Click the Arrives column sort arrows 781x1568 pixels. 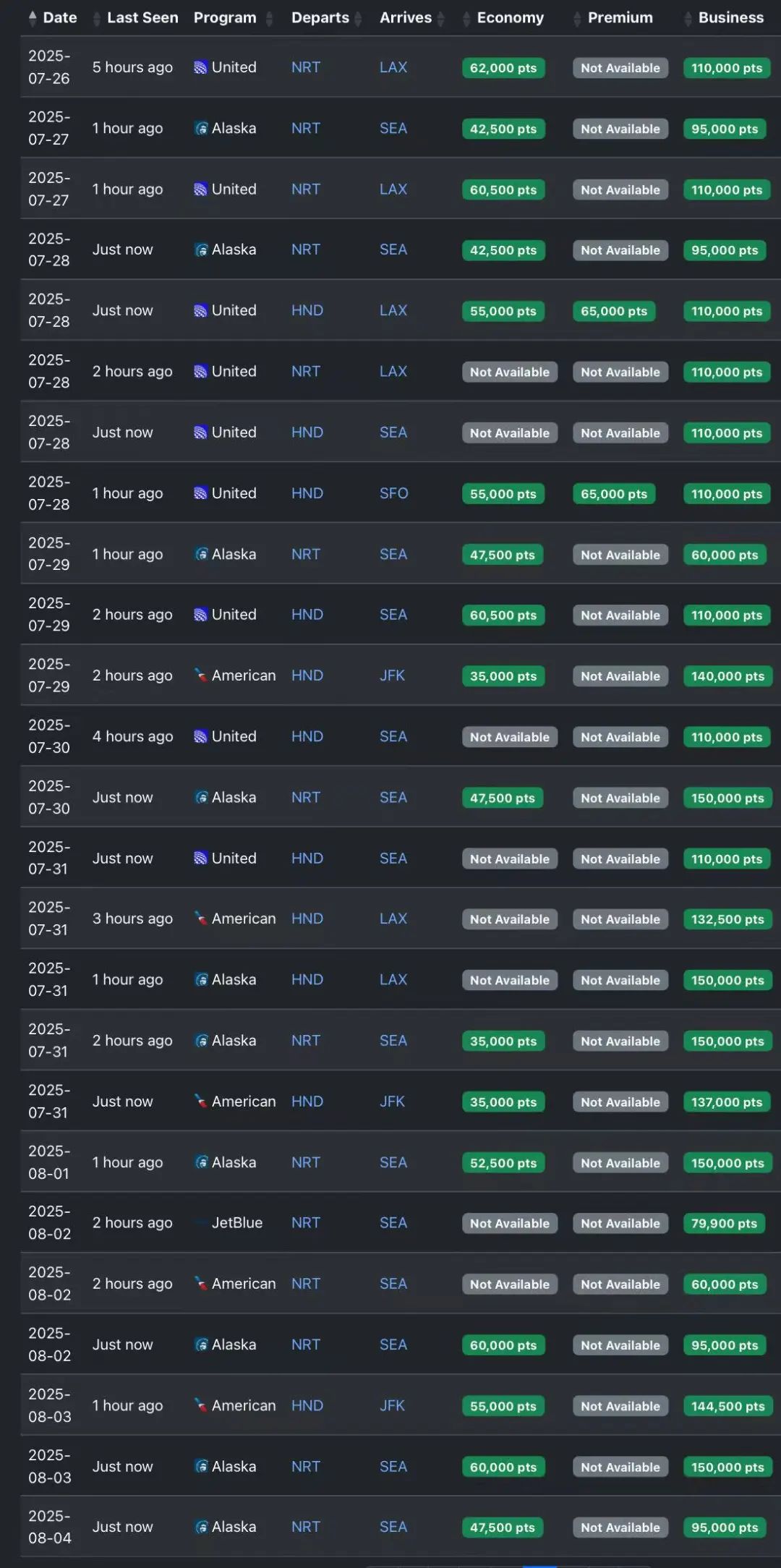[440, 19]
